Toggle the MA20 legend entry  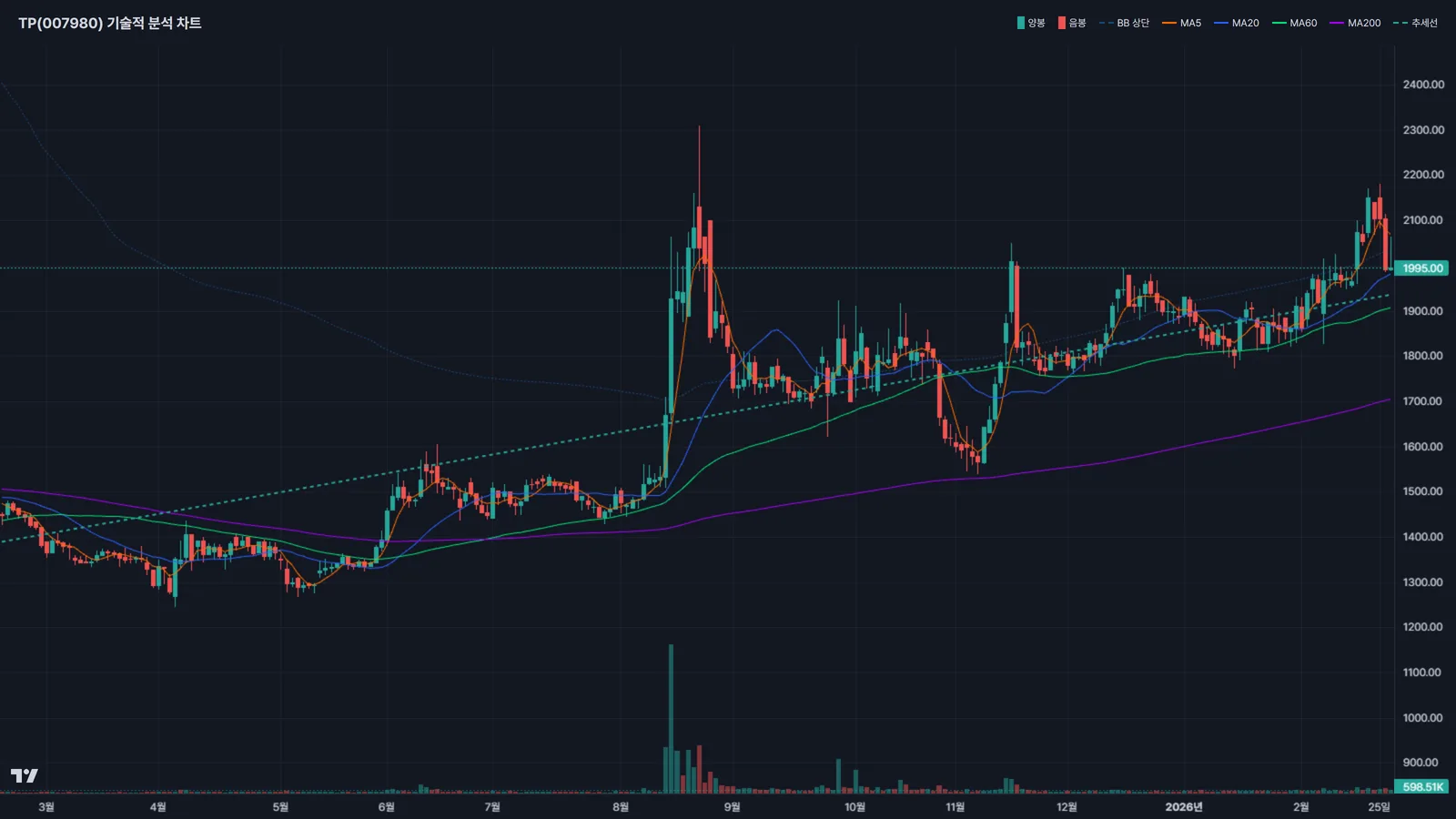click(x=1237, y=23)
